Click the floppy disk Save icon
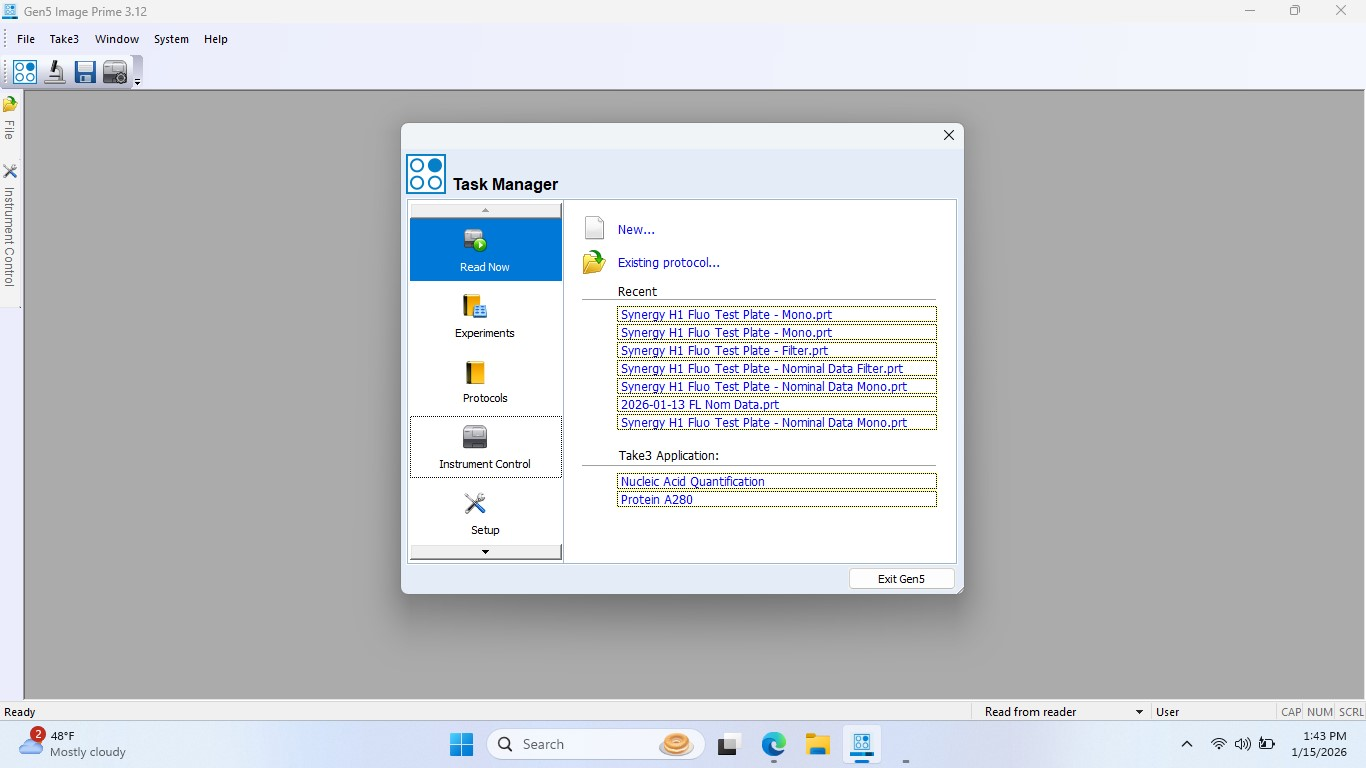The image size is (1366, 768). click(85, 72)
